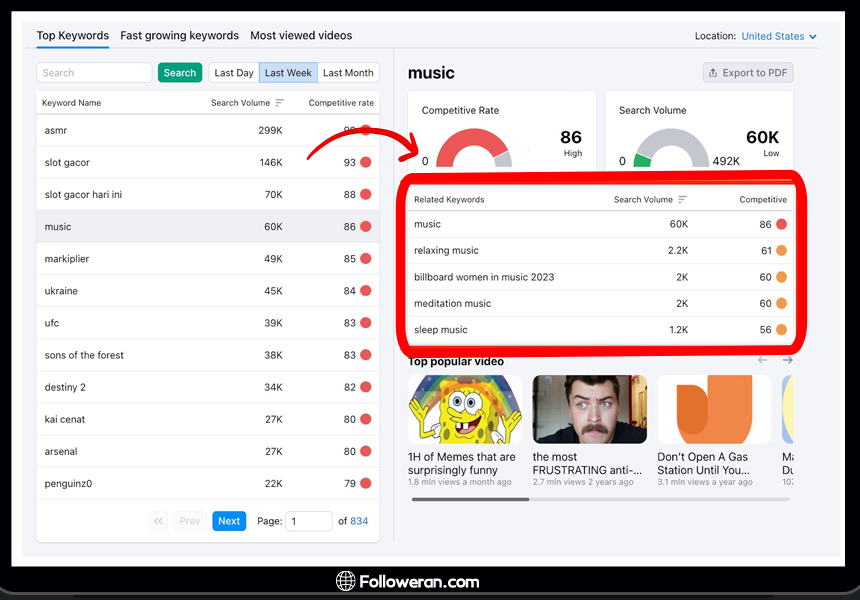Click the previous arrow above popular videos
Screen dimensions: 860x600
(763, 360)
